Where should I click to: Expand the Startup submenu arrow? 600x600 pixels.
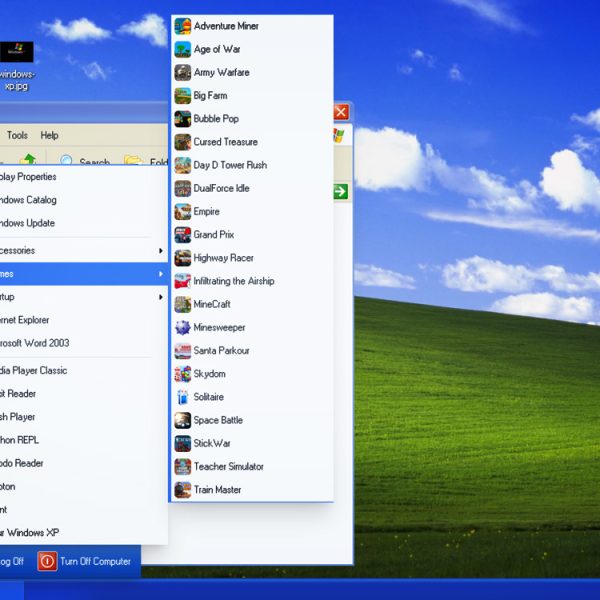[161, 297]
